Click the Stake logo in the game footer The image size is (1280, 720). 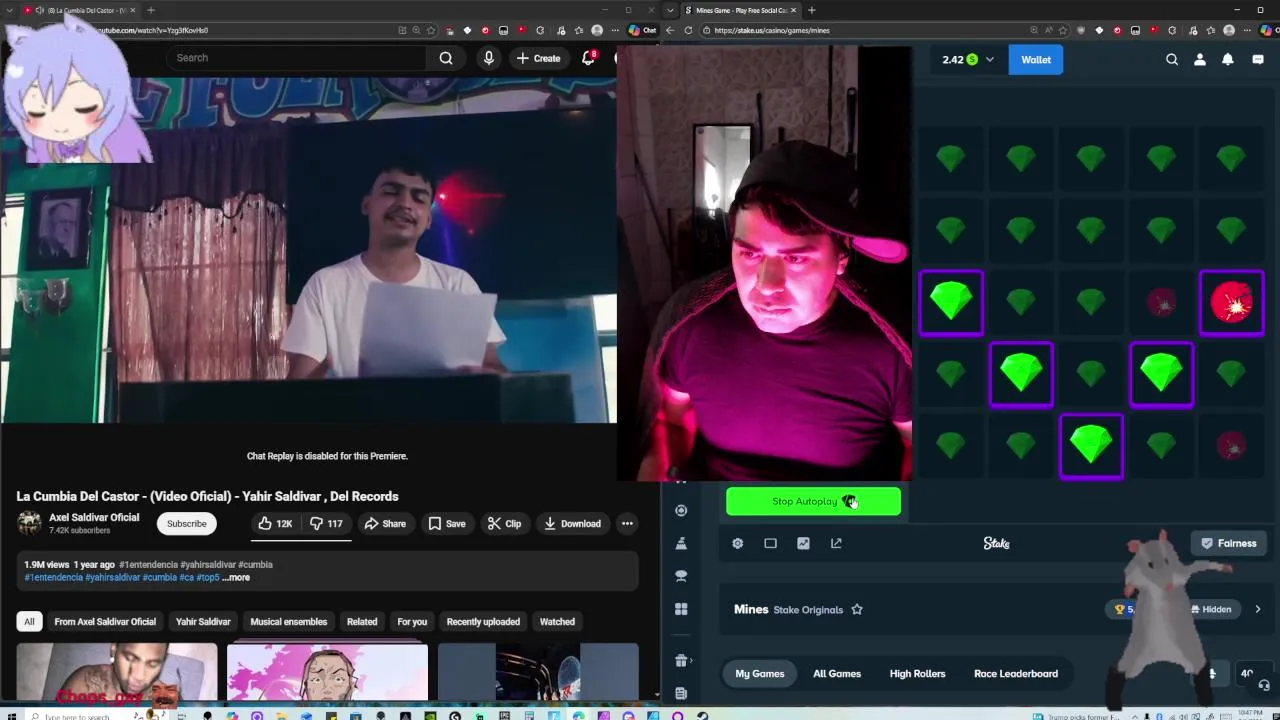click(997, 543)
